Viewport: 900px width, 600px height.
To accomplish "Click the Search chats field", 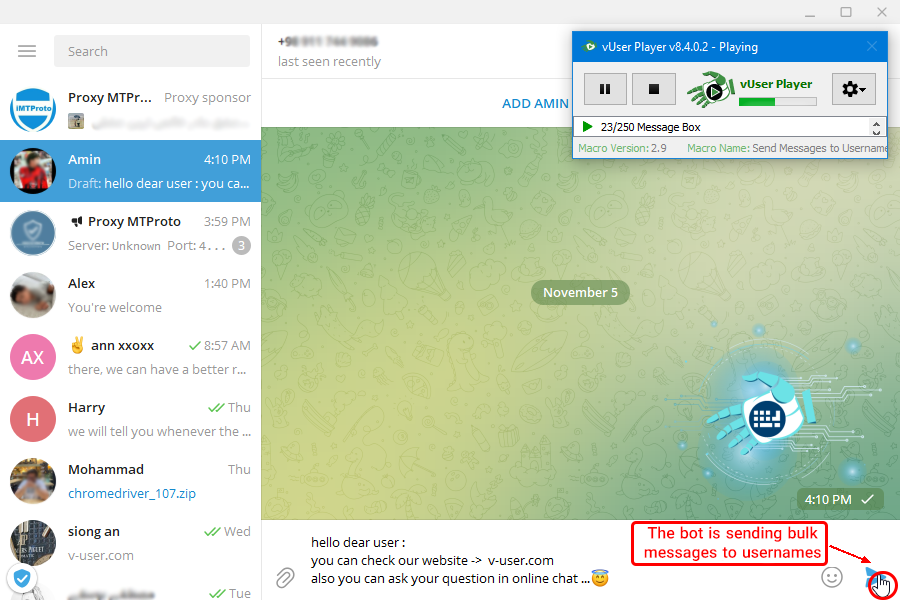I will coord(152,51).
